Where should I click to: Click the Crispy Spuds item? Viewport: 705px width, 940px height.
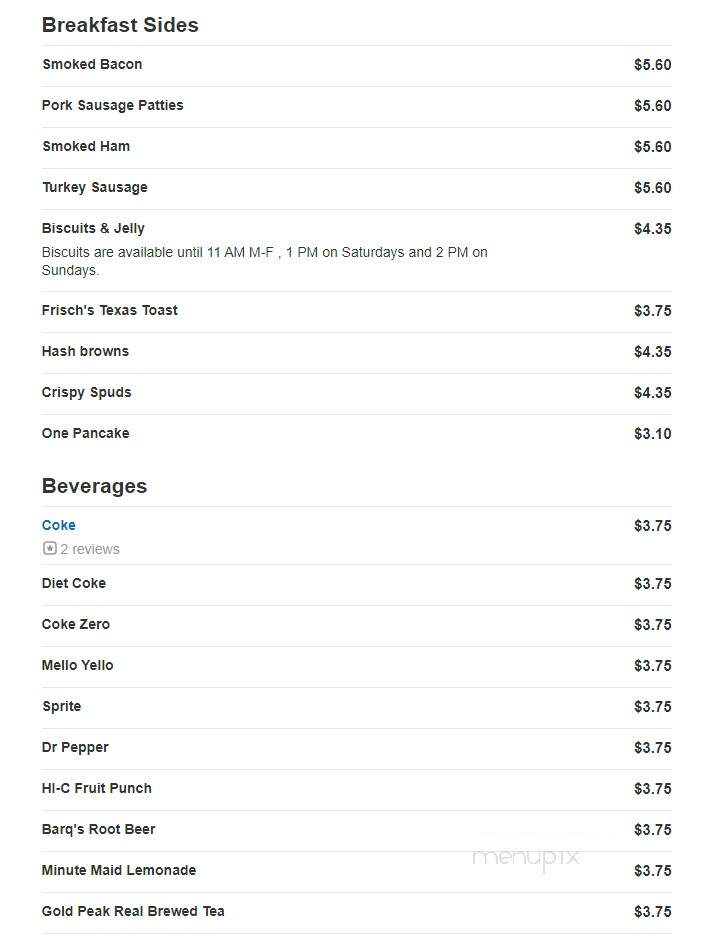click(x=86, y=393)
